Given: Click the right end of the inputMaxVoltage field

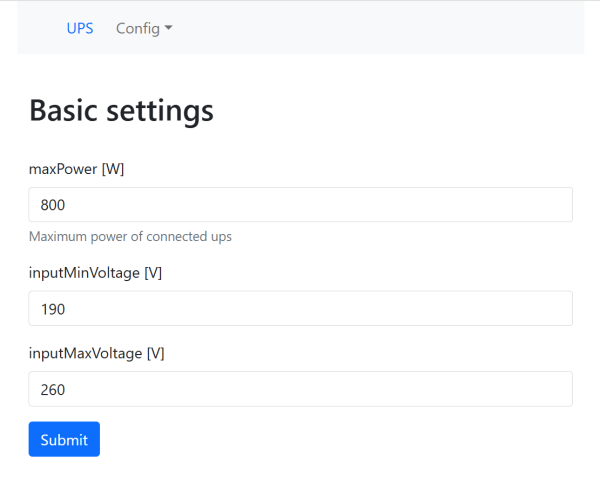Looking at the screenshot, I should pos(555,390).
